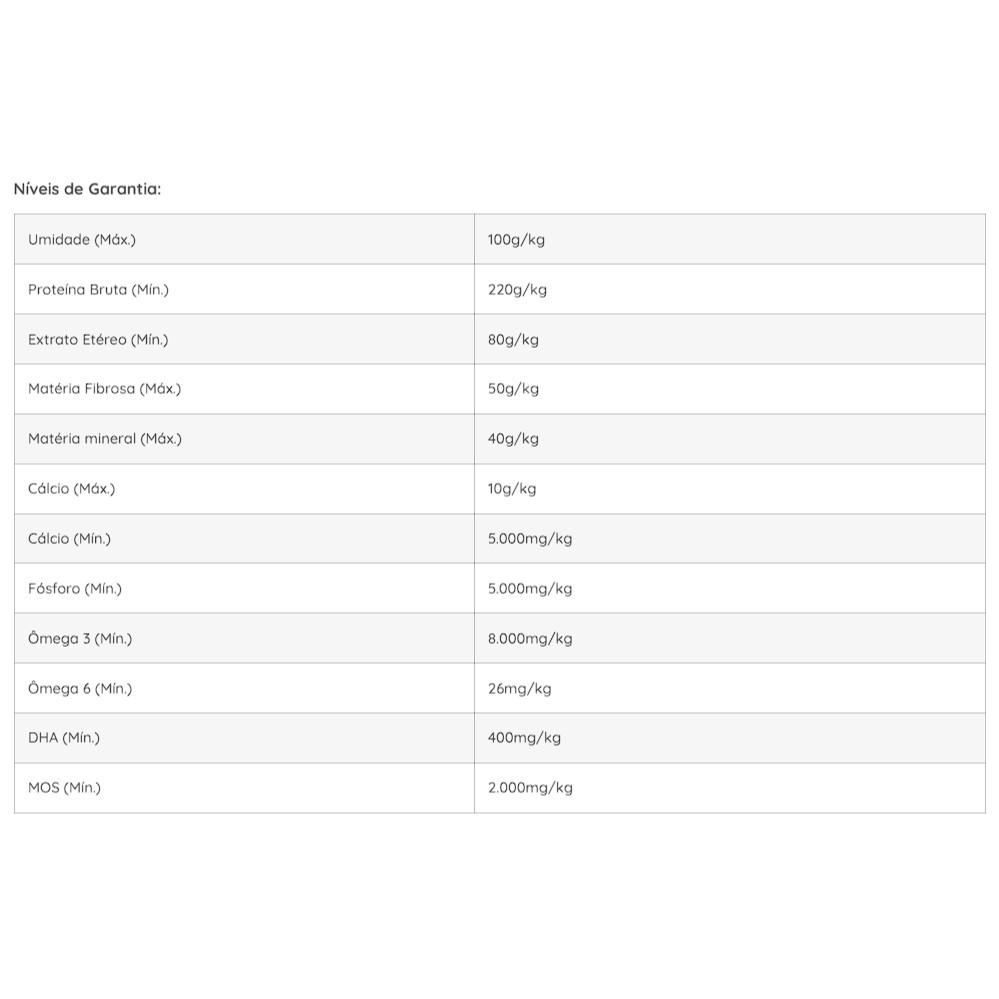This screenshot has width=999, height=999.
Task: Select the Matéria mineral (Máx.) cell
Action: click(105, 439)
